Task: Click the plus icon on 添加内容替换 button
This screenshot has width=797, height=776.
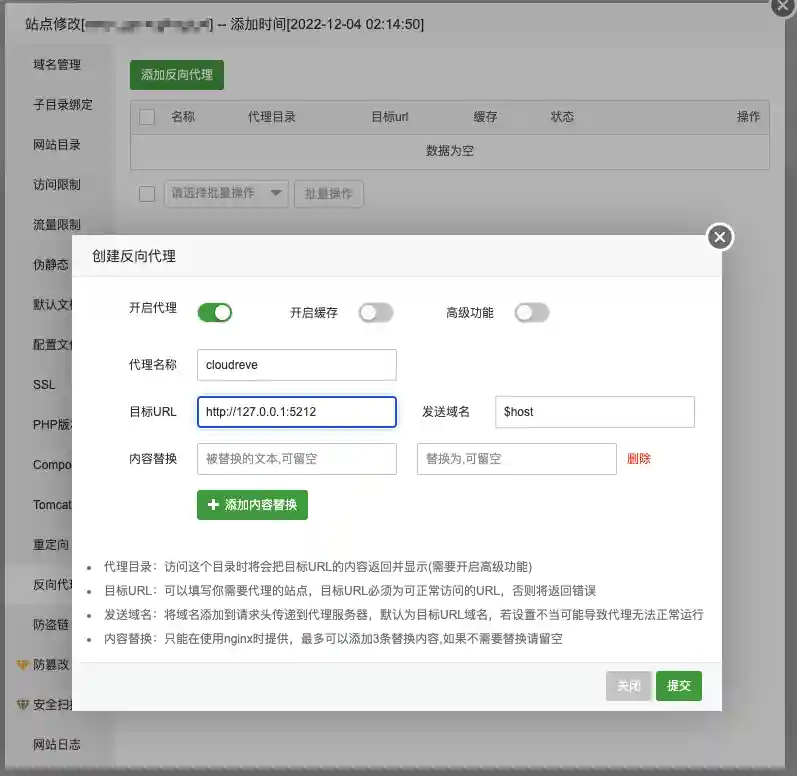Action: 213,505
